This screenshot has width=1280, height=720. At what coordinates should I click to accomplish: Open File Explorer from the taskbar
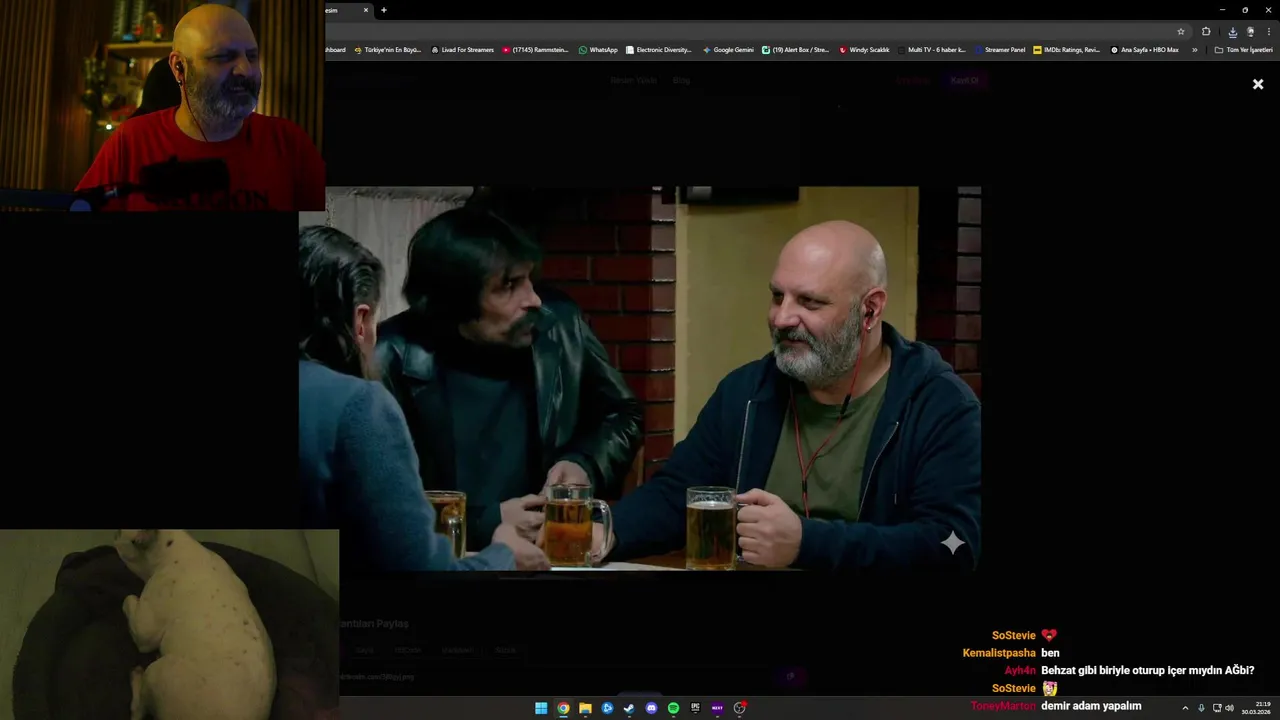[585, 708]
